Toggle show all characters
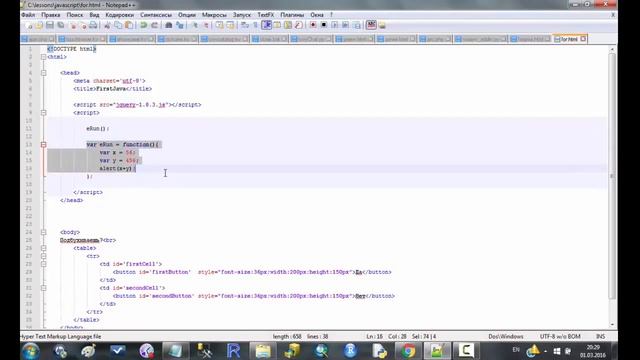The image size is (640, 360). point(256,25)
